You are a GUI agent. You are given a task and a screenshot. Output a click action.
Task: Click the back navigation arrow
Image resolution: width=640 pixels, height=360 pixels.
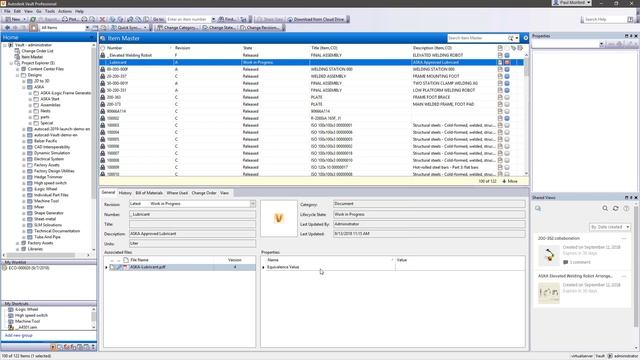click(x=7, y=28)
